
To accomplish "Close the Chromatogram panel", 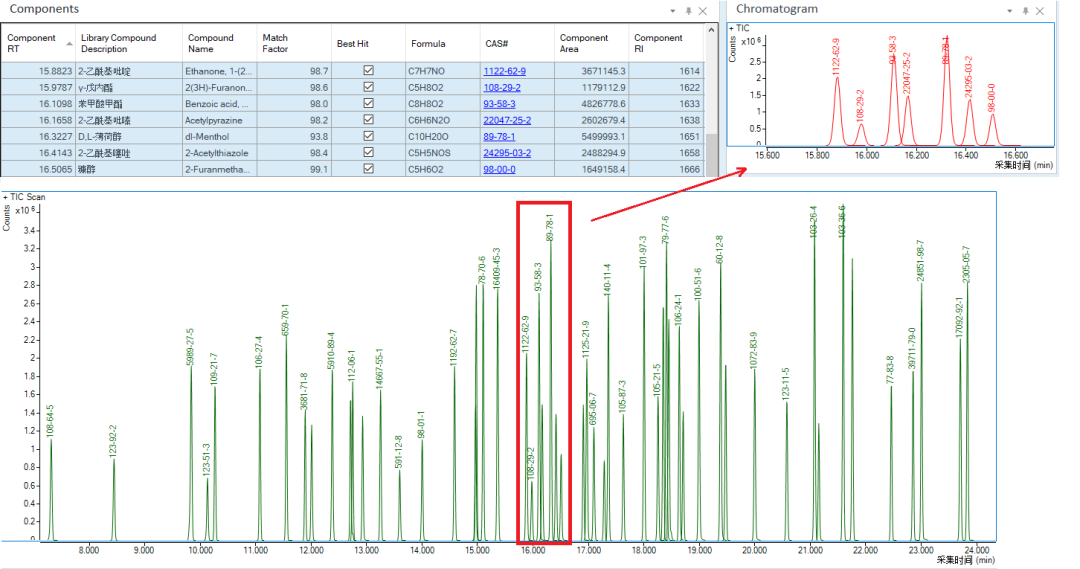I will [1040, 11].
